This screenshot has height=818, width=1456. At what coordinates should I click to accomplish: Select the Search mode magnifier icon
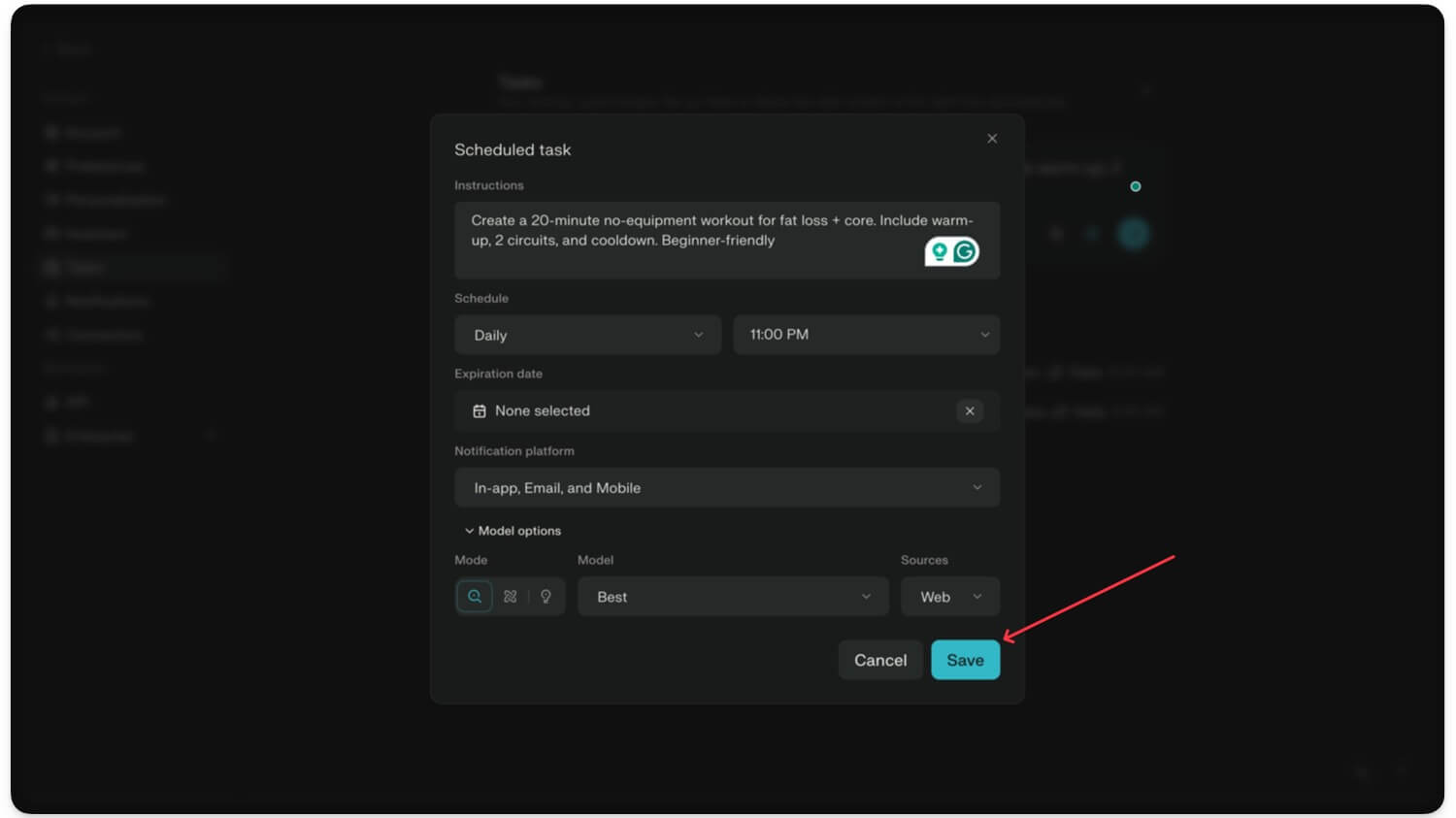pos(475,596)
